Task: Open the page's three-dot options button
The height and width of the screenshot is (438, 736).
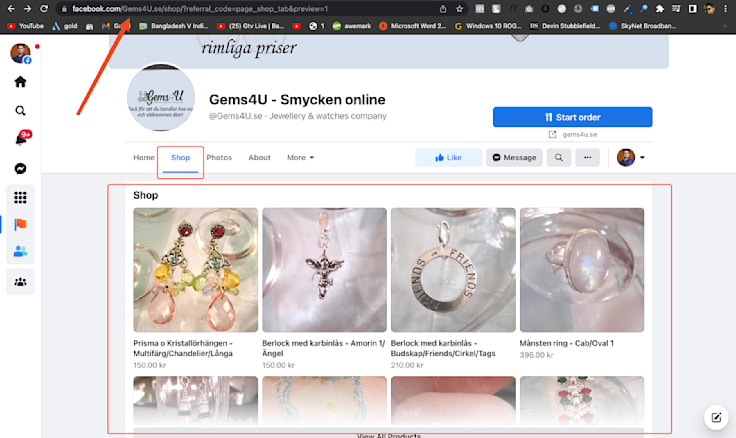Action: click(587, 157)
